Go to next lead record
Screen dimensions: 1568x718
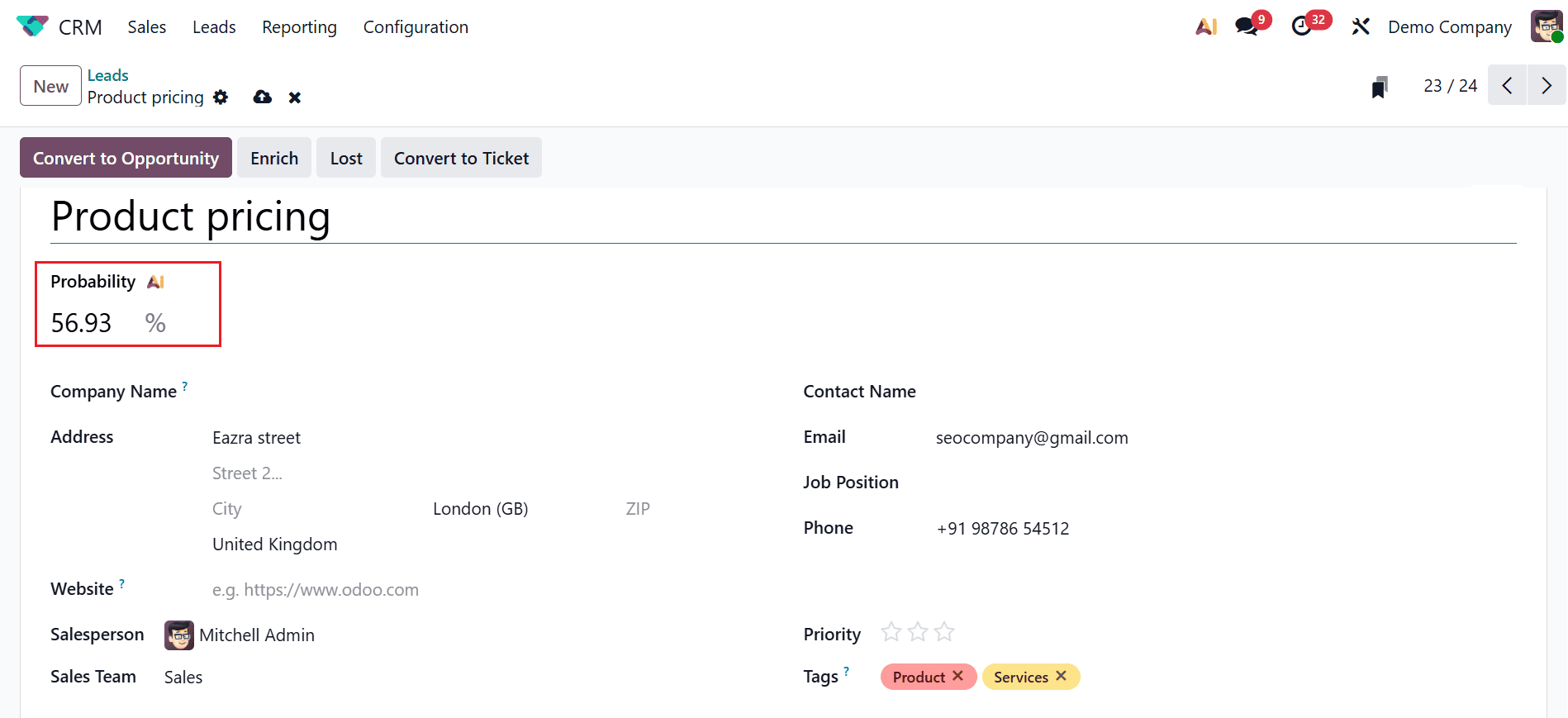[1547, 85]
